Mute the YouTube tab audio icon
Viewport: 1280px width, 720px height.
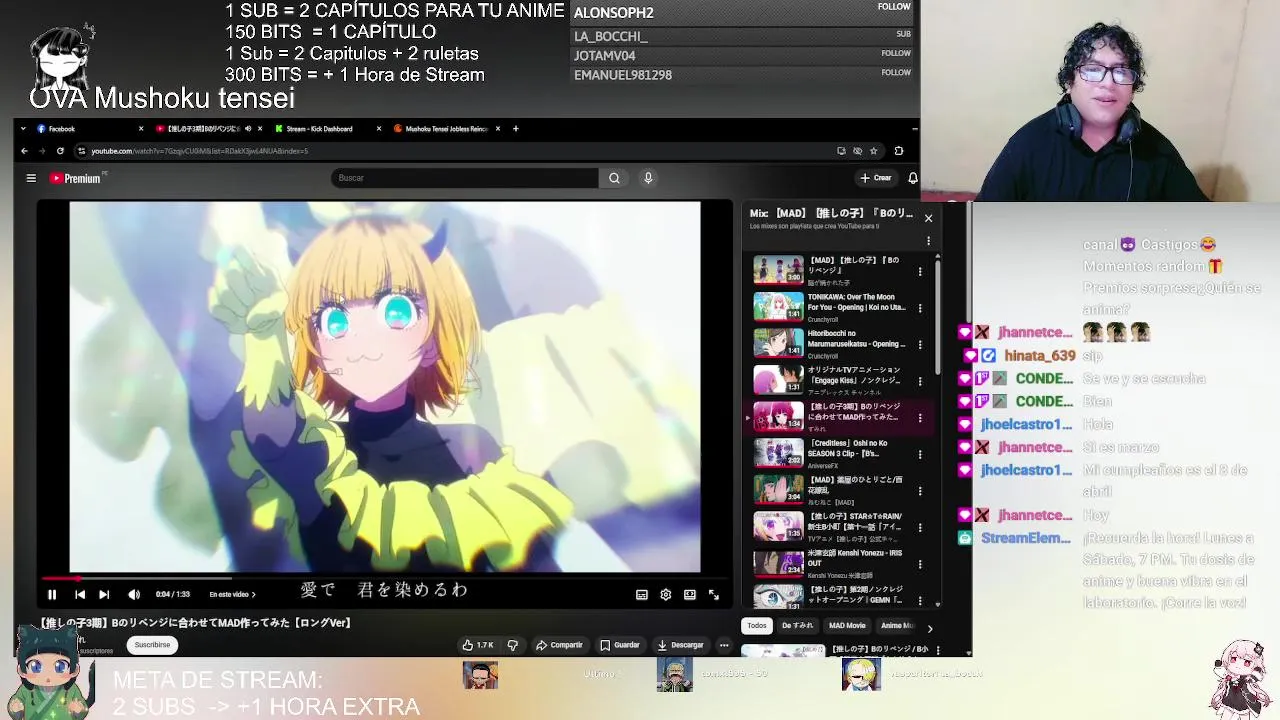click(x=247, y=129)
